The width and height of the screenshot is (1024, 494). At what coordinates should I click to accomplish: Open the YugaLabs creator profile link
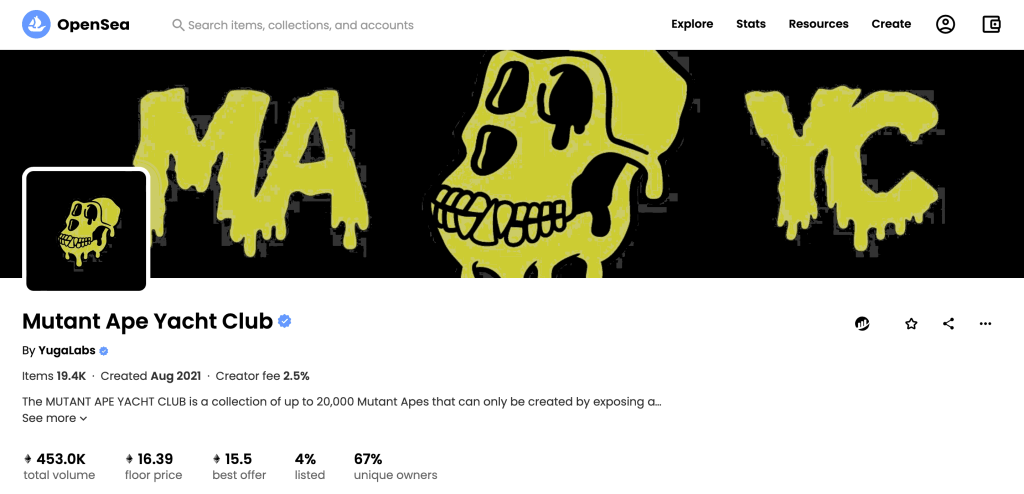(66, 351)
